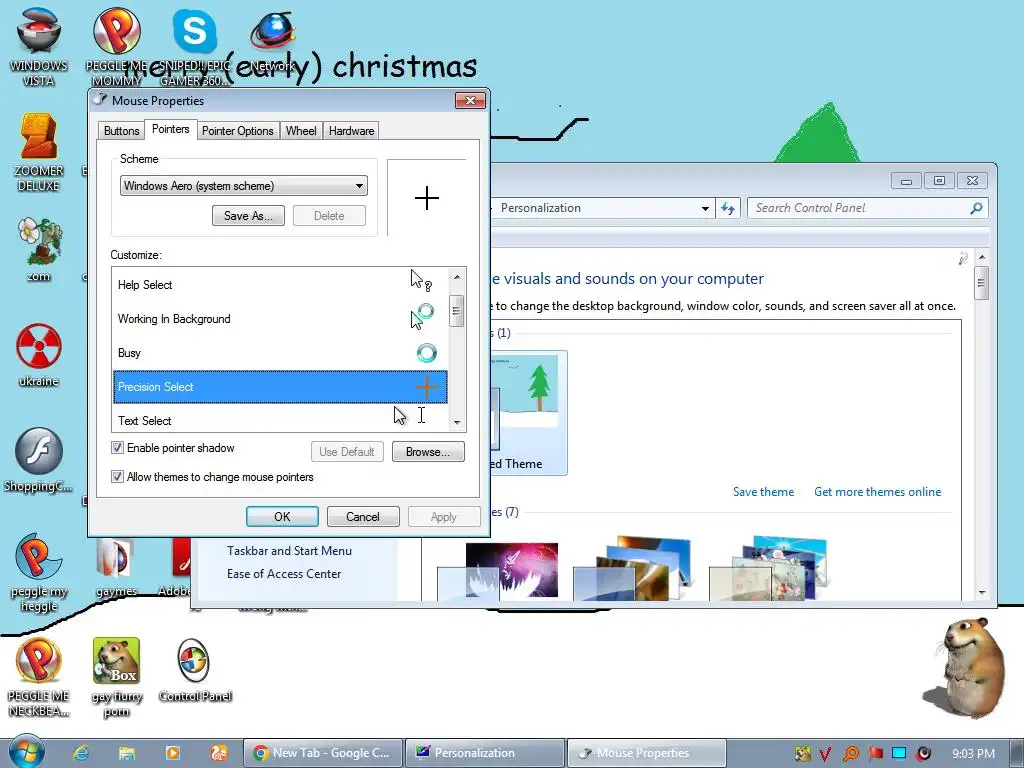Select the second Aero theme thumbnail
Image resolution: width=1024 pixels, height=768 pixels.
pos(632,569)
